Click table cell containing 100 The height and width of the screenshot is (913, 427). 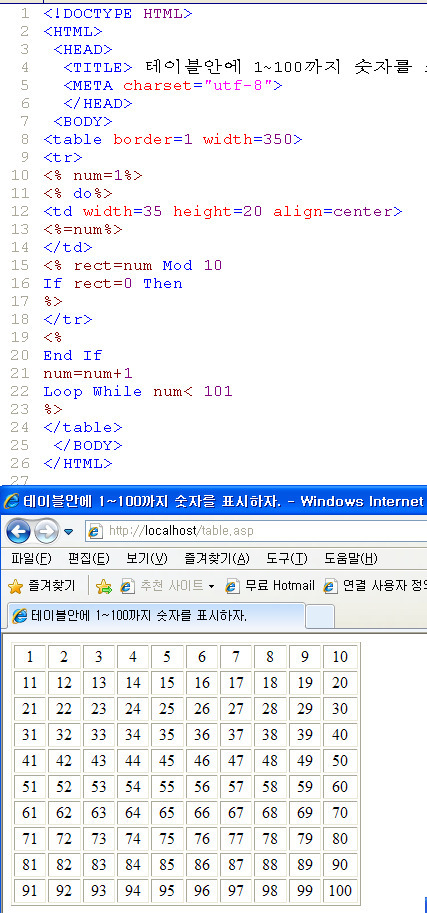[340, 890]
